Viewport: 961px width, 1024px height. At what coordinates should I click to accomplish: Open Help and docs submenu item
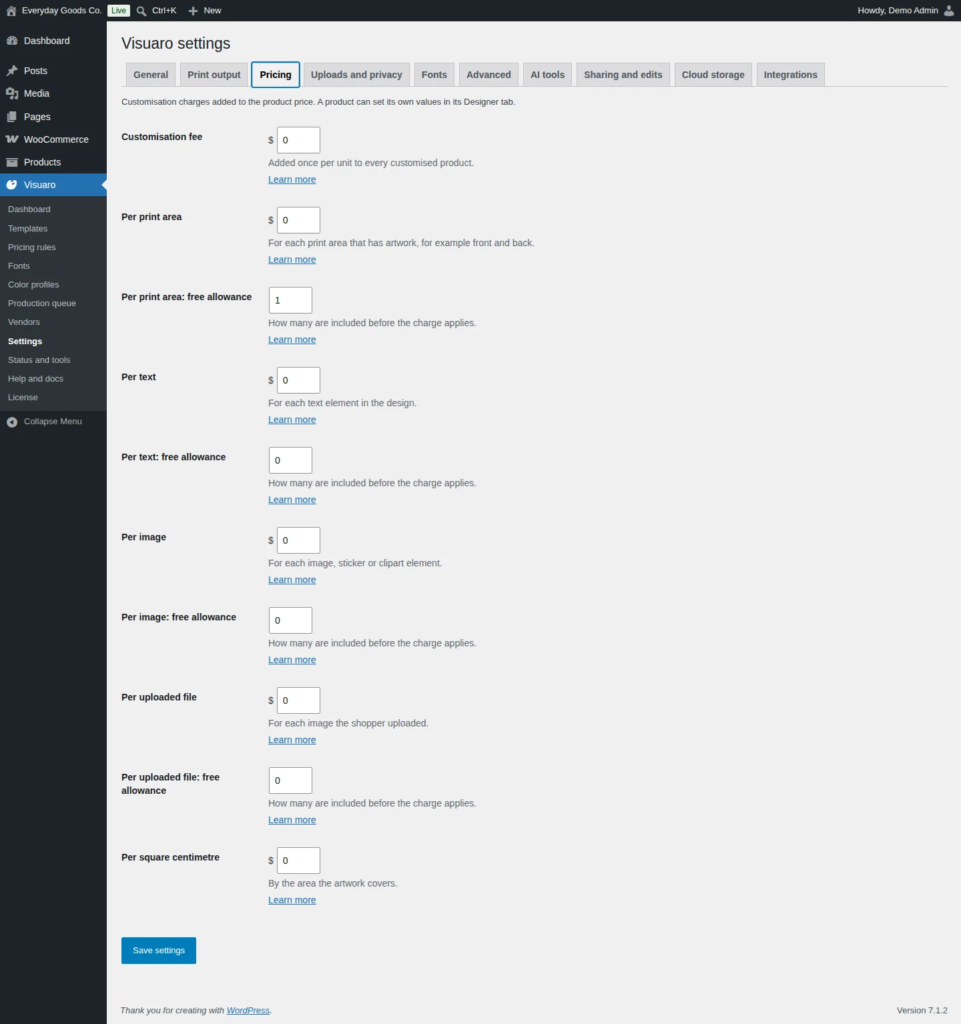click(35, 379)
